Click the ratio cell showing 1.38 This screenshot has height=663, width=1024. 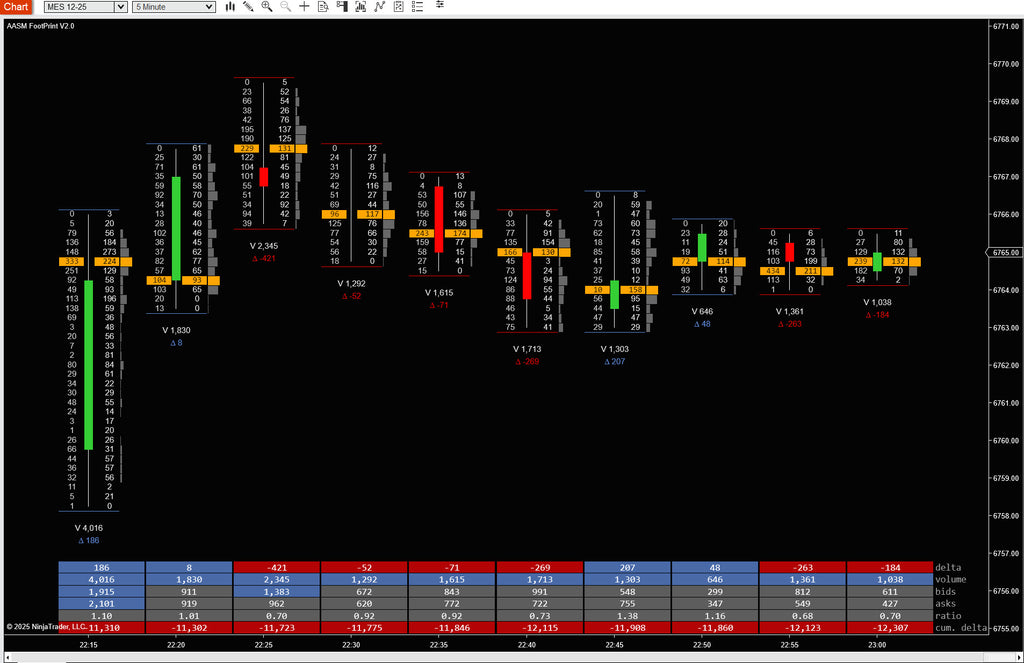click(628, 616)
